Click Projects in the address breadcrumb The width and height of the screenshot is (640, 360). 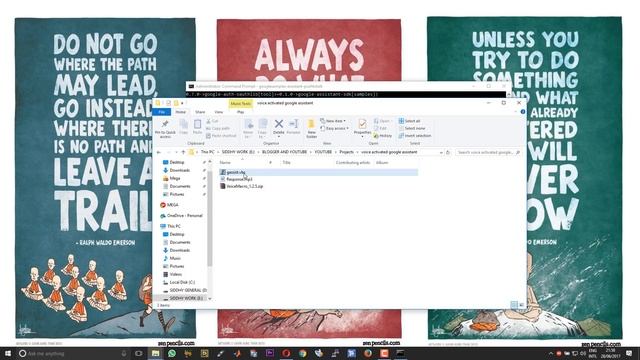347,152
